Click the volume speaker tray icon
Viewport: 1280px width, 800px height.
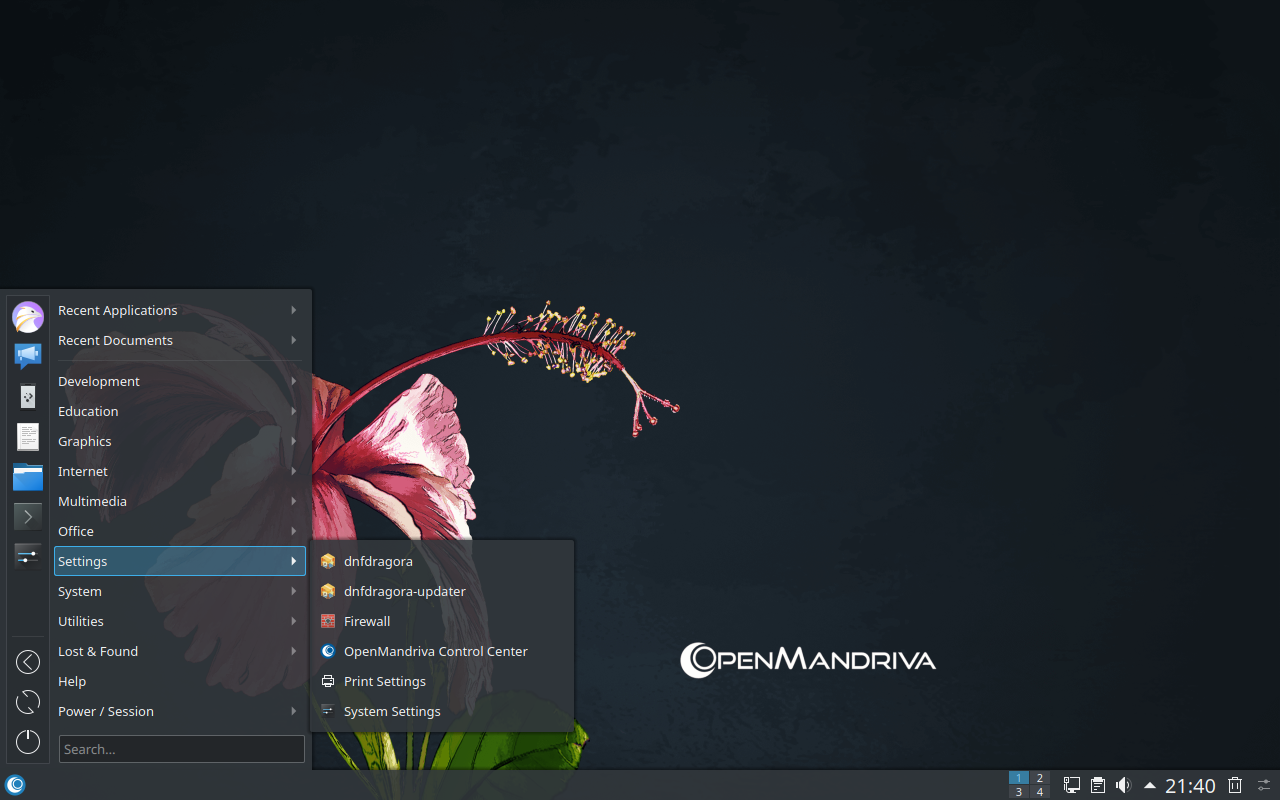point(1123,785)
